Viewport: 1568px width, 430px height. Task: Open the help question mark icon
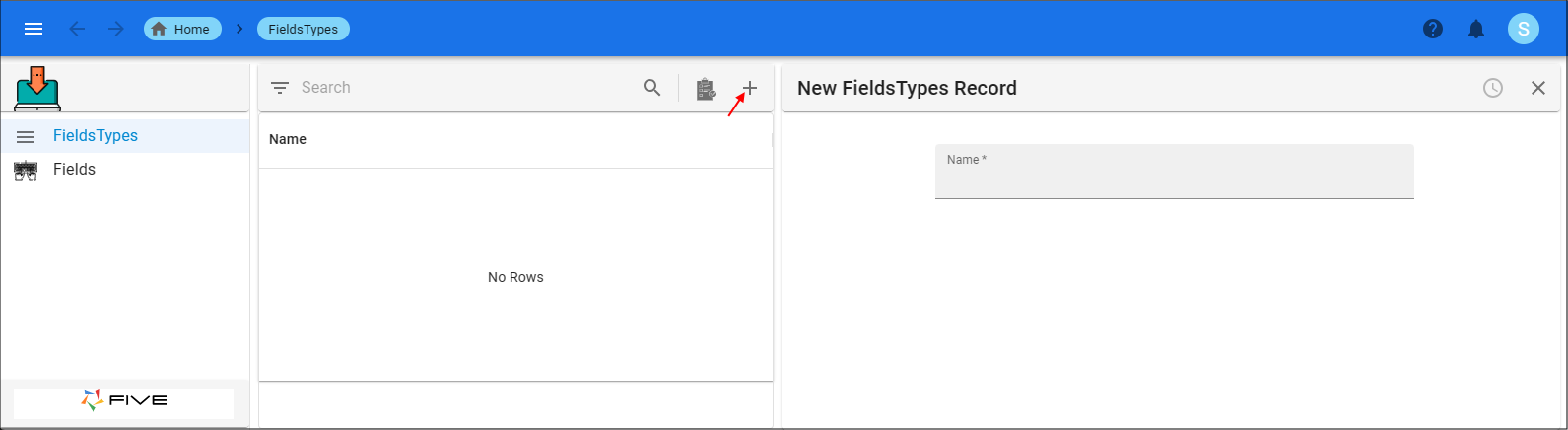point(1433,29)
